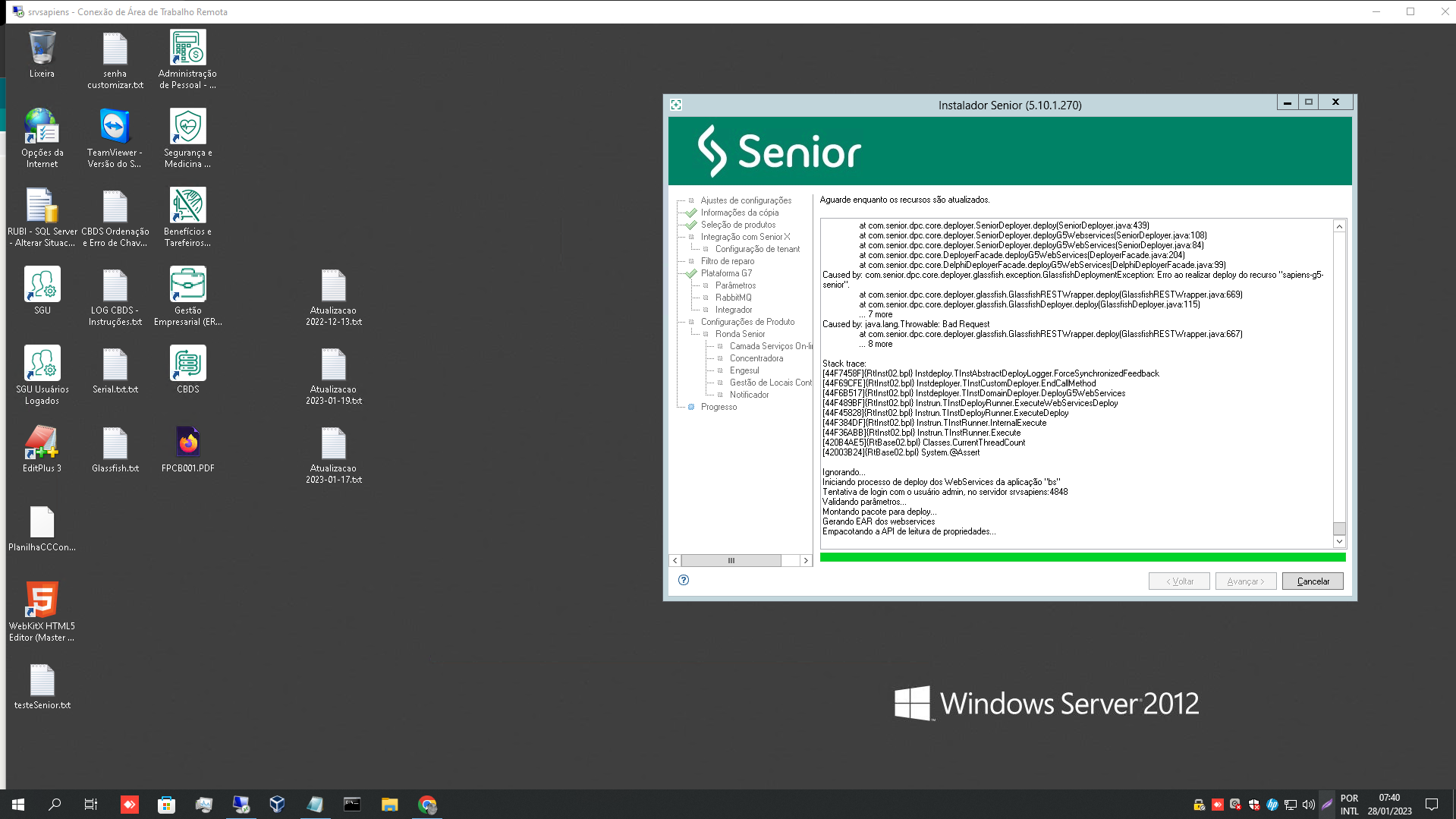Open Segurança e Medicina shortcut
Image resolution: width=1456 pixels, height=819 pixels.
(x=187, y=139)
